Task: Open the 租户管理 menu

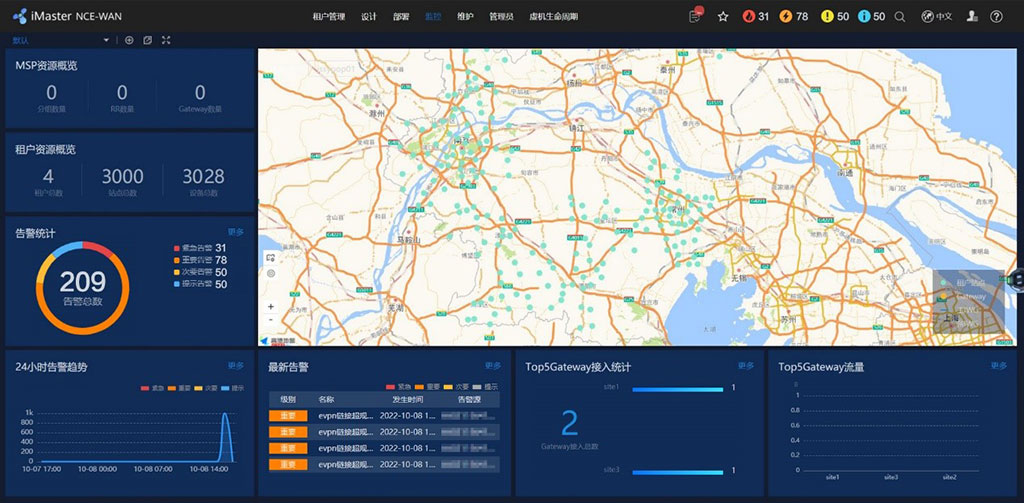Action: [328, 17]
